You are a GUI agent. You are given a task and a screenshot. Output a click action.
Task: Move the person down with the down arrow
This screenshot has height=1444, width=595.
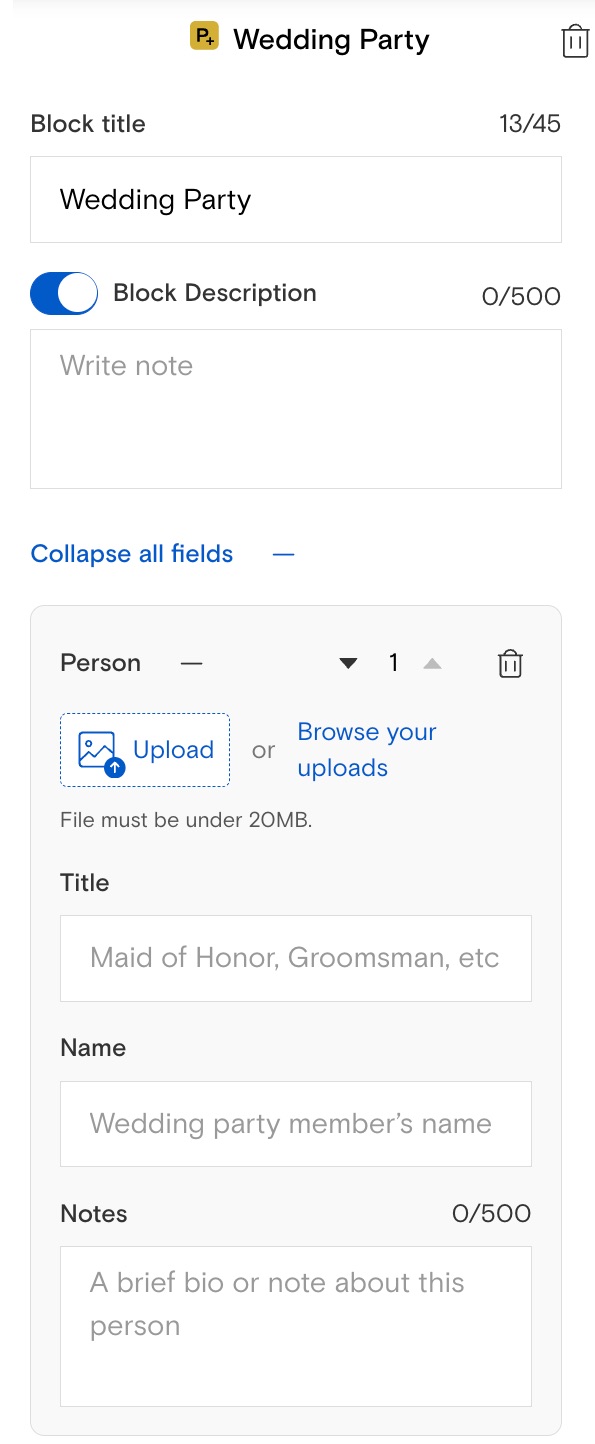(348, 663)
